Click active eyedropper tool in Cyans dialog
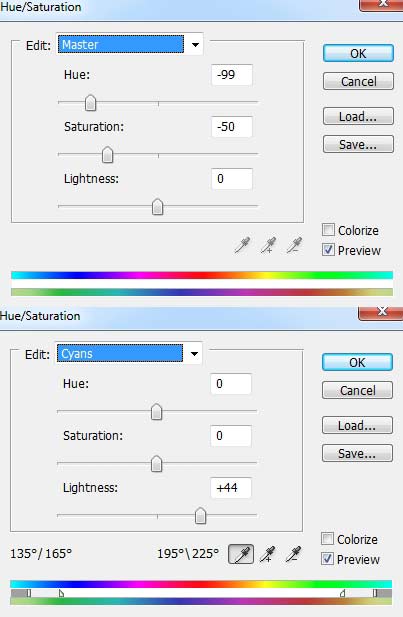 (x=241, y=554)
